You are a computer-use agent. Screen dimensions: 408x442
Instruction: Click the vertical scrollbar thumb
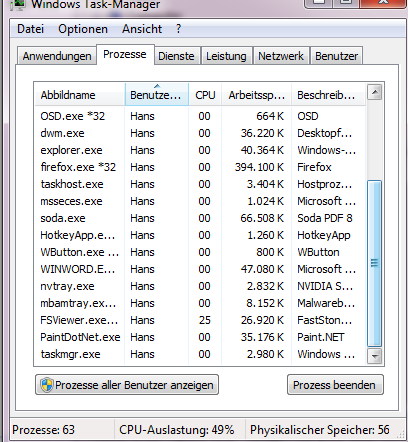click(x=374, y=263)
